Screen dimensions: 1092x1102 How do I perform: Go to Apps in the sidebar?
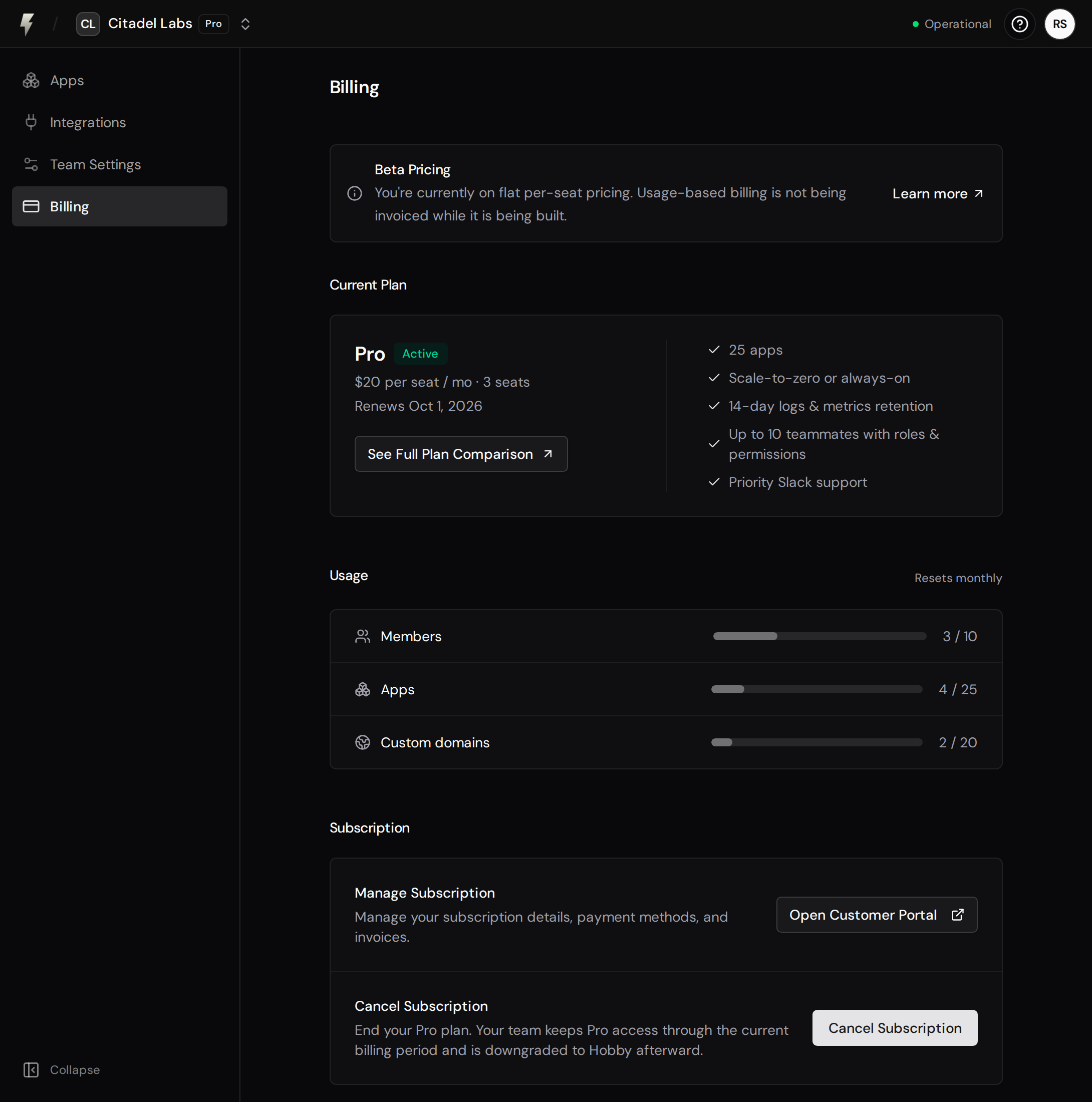tap(120, 81)
